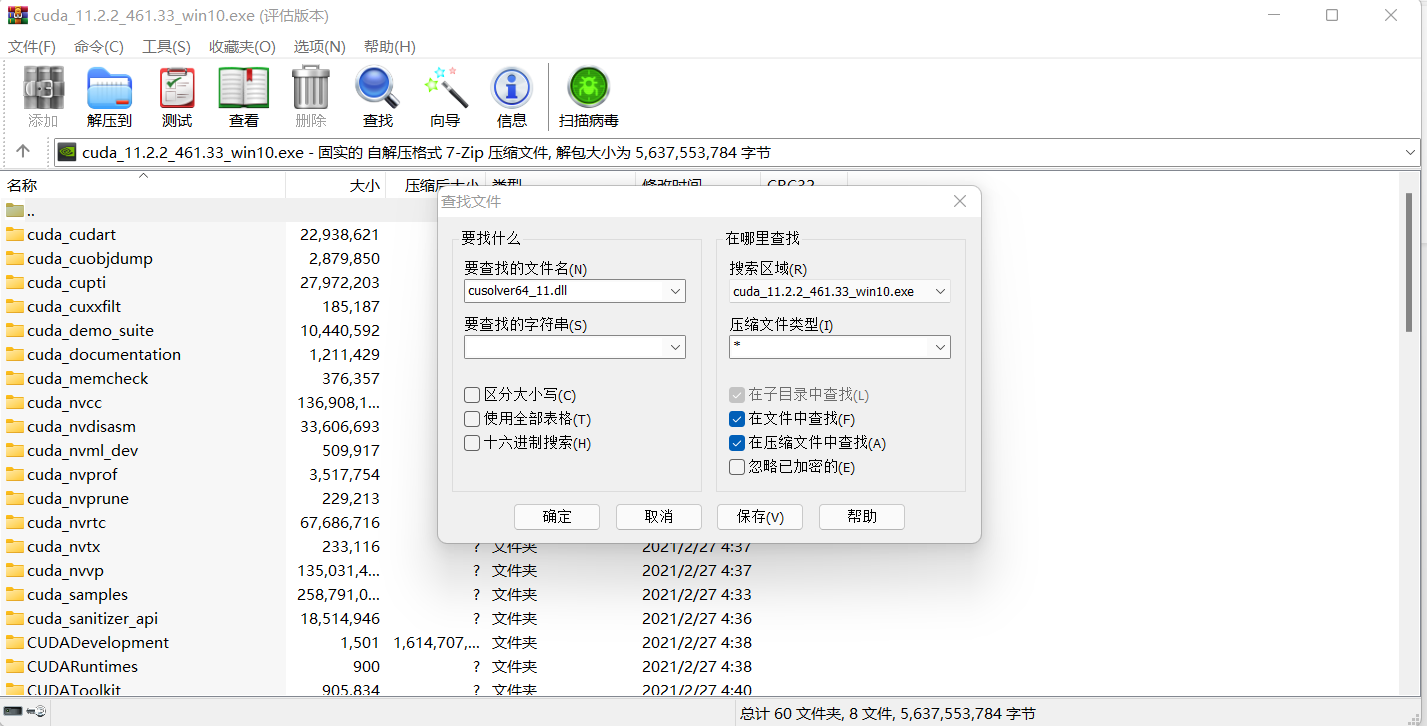1427x726 pixels.
Task: Expand the 要查找的字符串 dropdown
Action: 675,347
